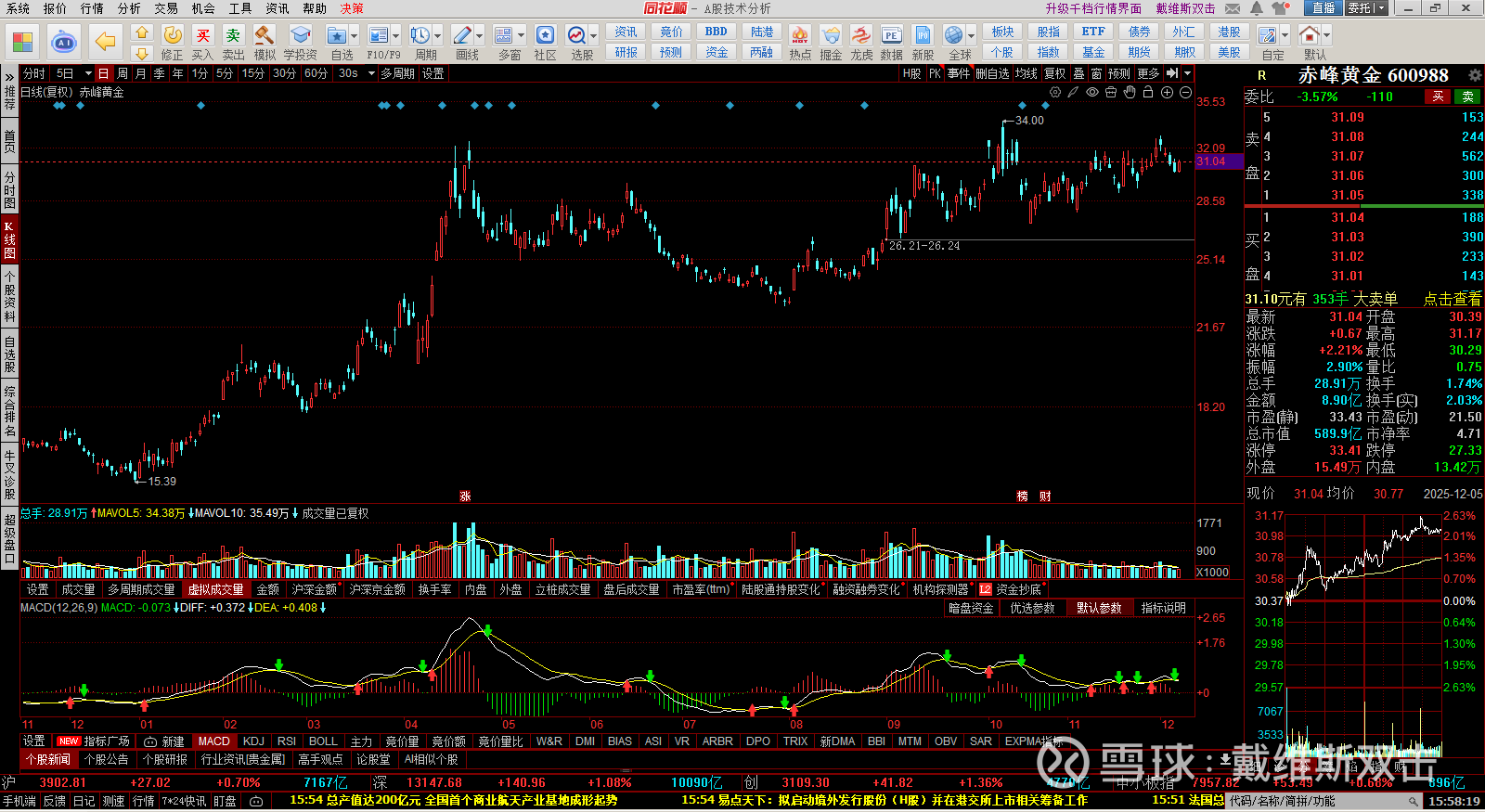
Task: Open the 周期 period dropdown arrow
Action: 437,36
